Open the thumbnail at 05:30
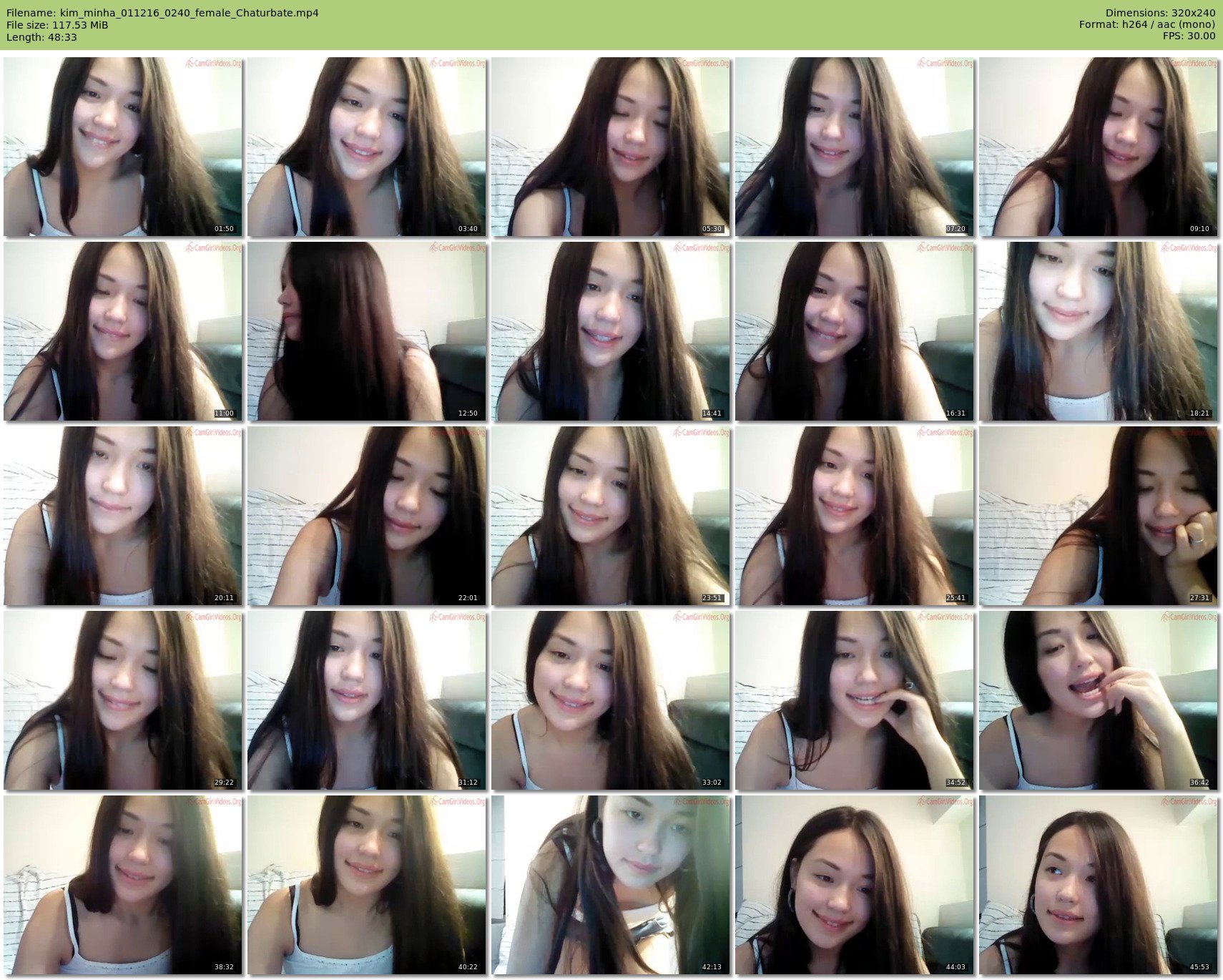 click(611, 147)
